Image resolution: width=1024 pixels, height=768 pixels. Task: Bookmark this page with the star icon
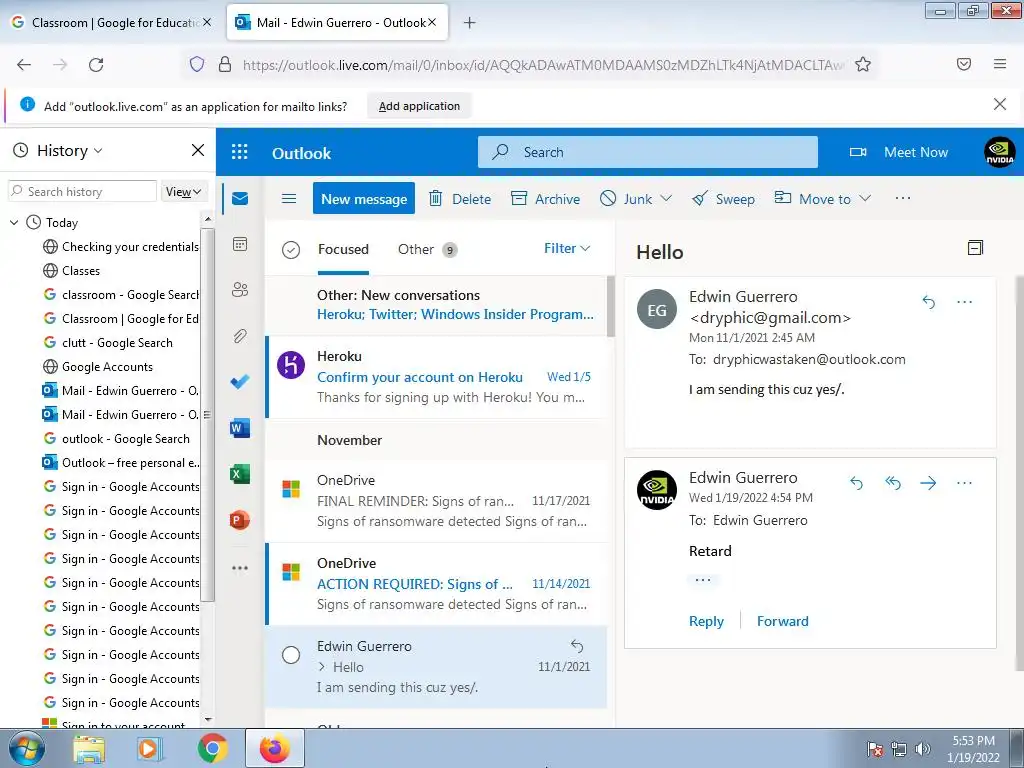pos(863,64)
